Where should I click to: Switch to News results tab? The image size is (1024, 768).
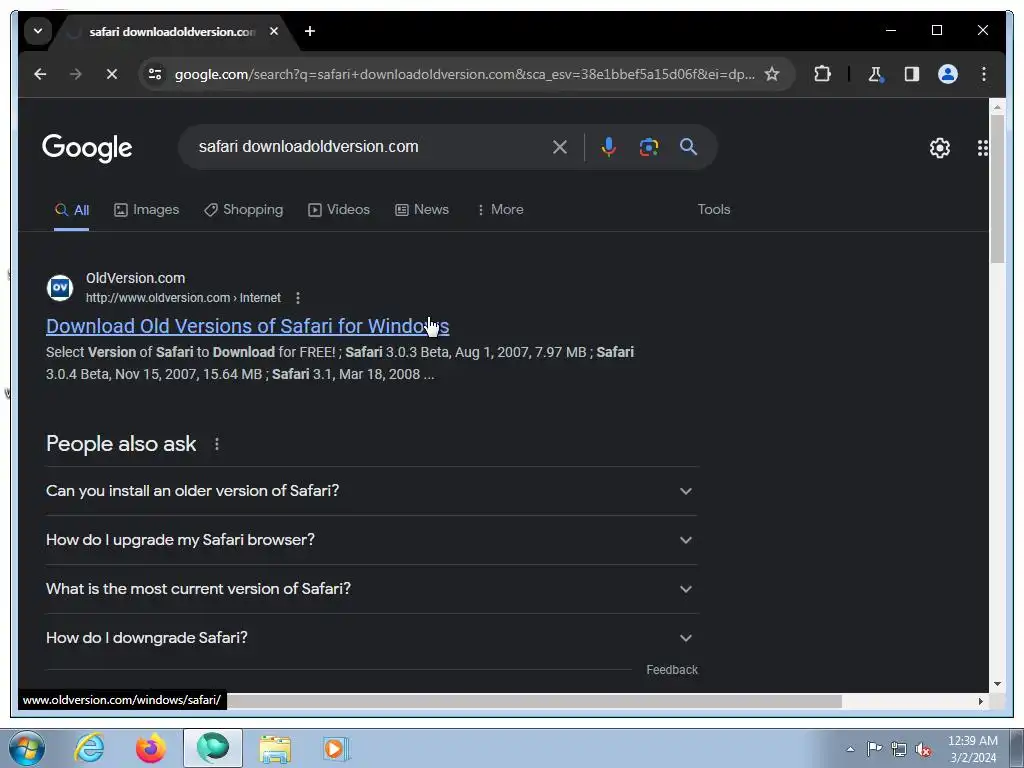(x=422, y=210)
